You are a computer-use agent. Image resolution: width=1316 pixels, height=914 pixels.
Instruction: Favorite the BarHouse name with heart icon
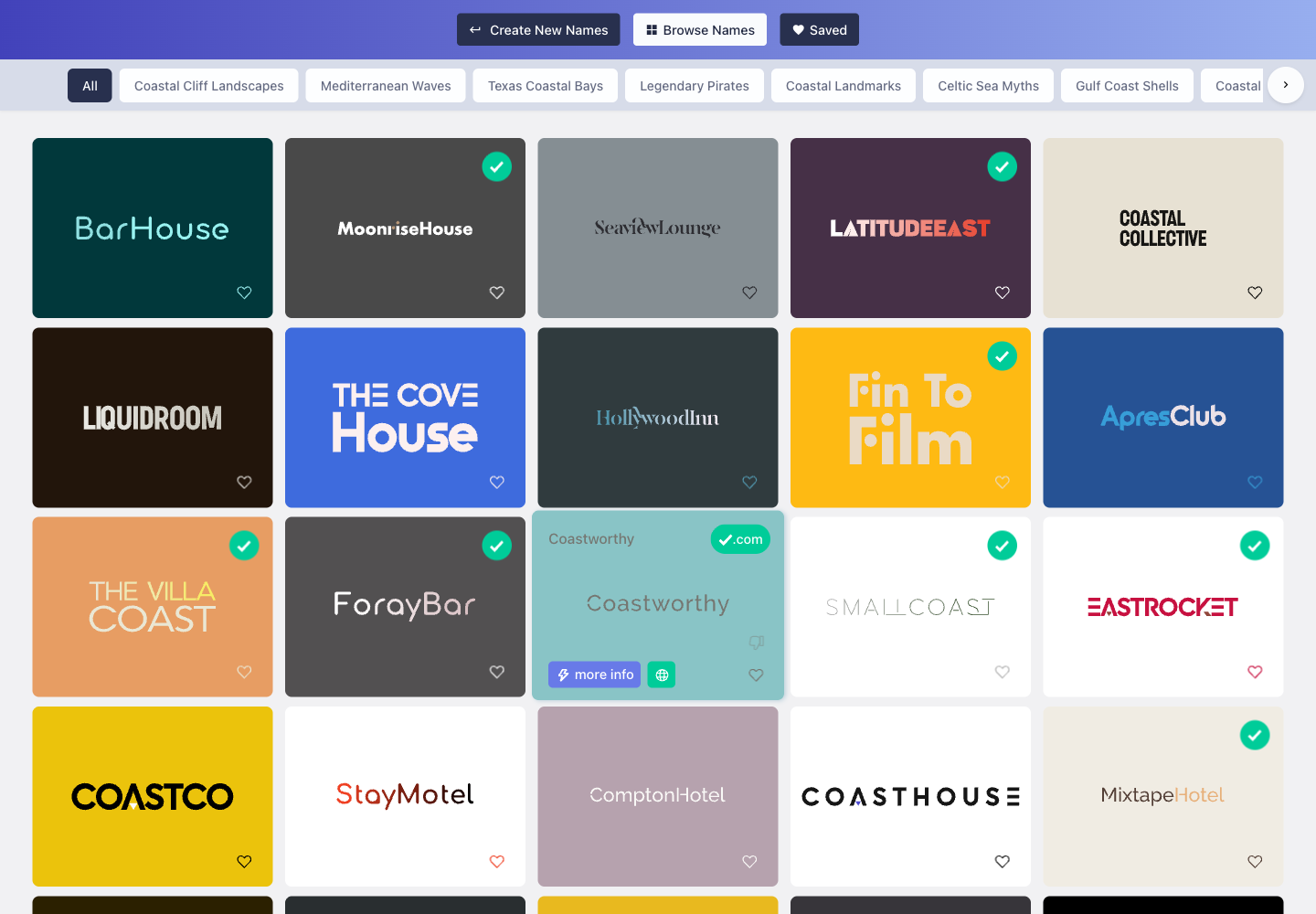point(244,292)
